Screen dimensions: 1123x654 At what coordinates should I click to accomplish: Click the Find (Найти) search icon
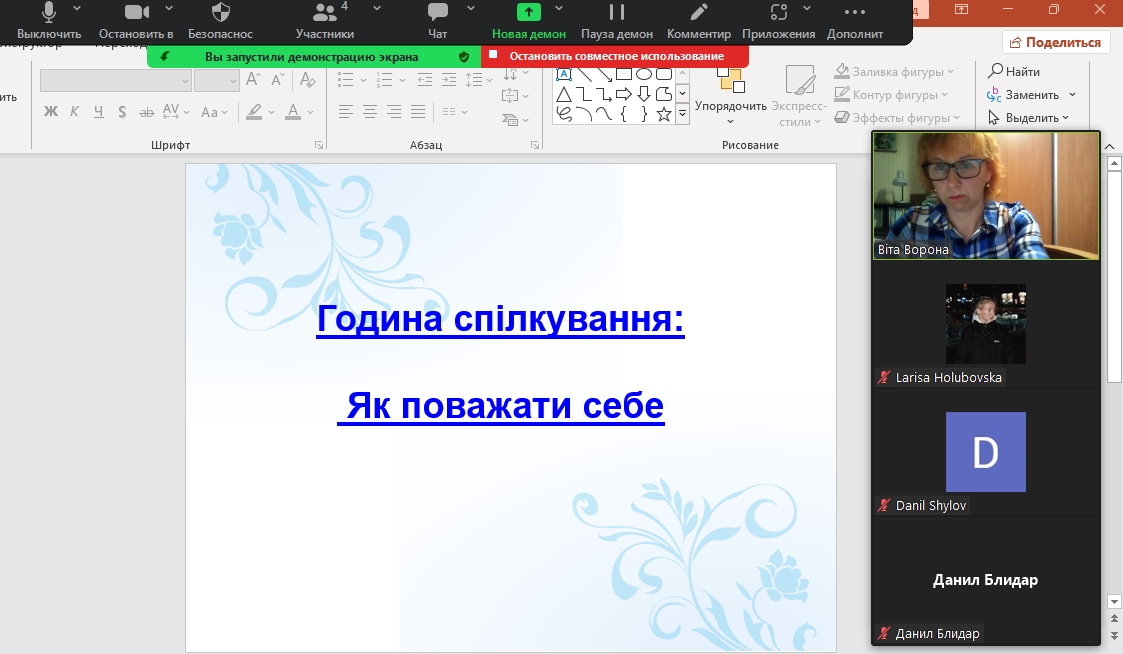[x=996, y=71]
